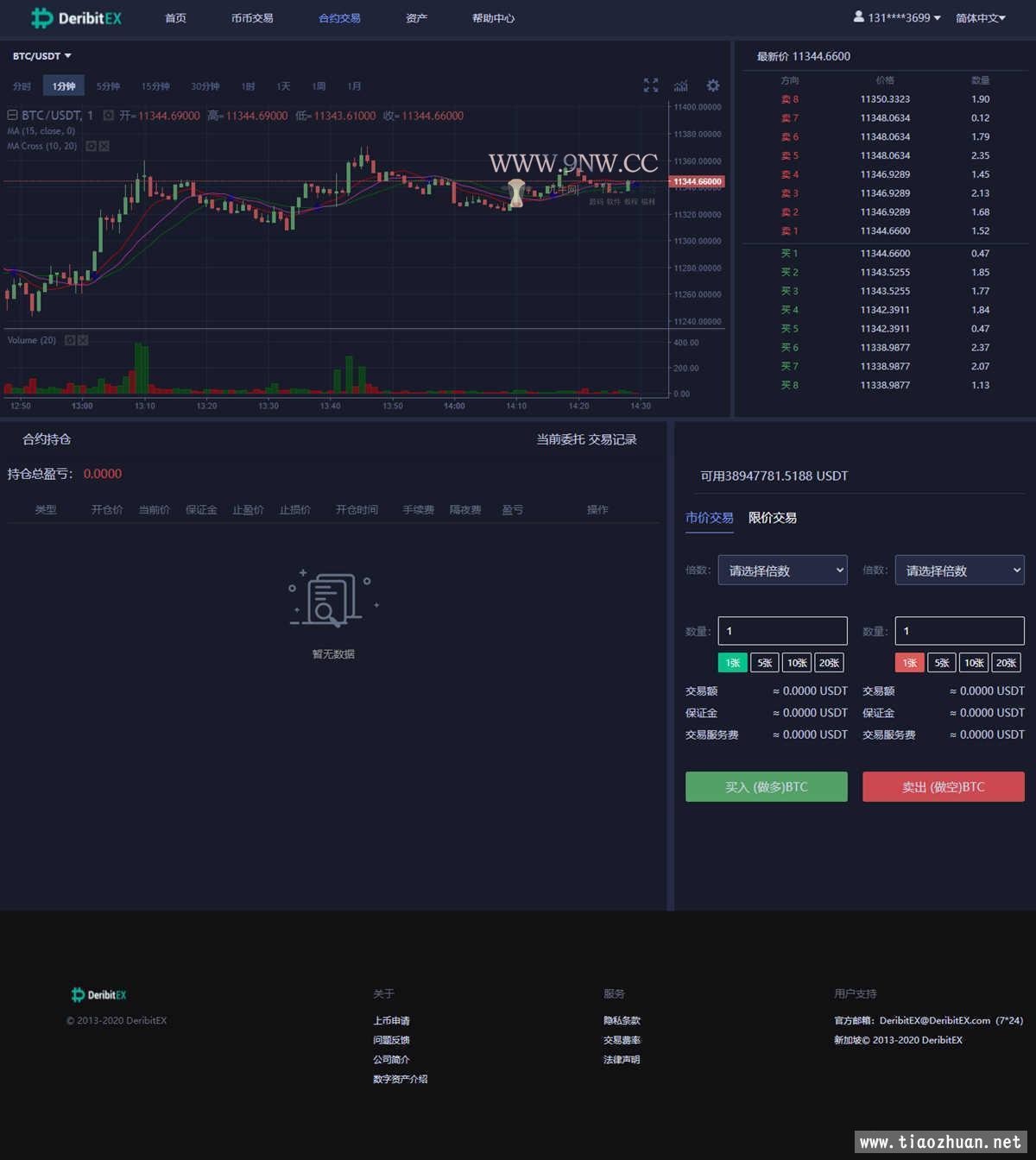Select the 1月 chart interval
Image resolution: width=1036 pixels, height=1160 pixels.
[x=354, y=86]
